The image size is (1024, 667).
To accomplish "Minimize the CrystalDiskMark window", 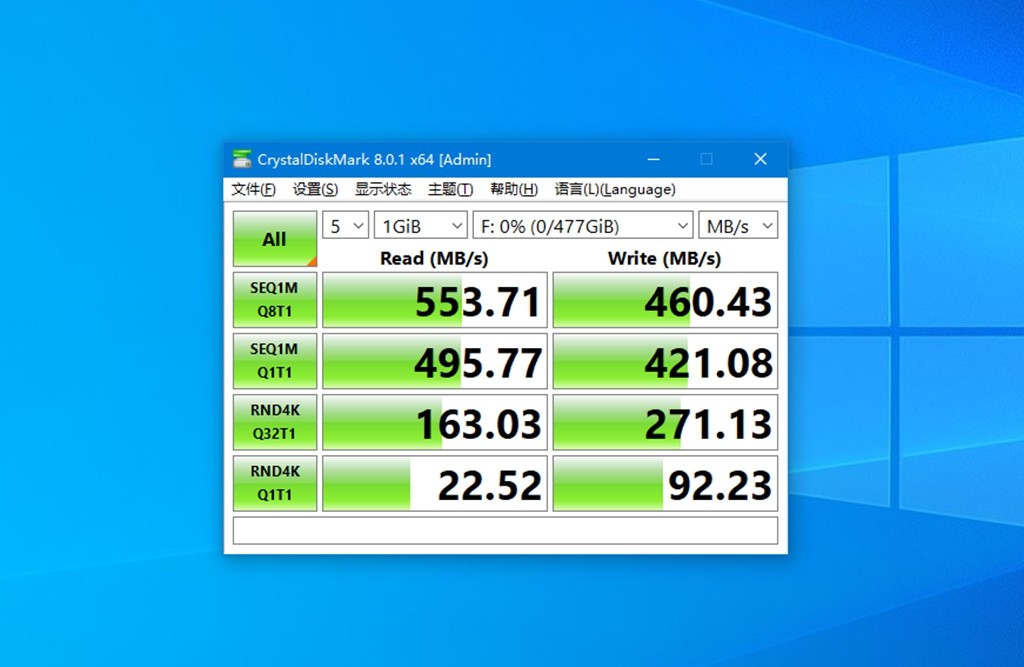I will pyautogui.click(x=653, y=159).
